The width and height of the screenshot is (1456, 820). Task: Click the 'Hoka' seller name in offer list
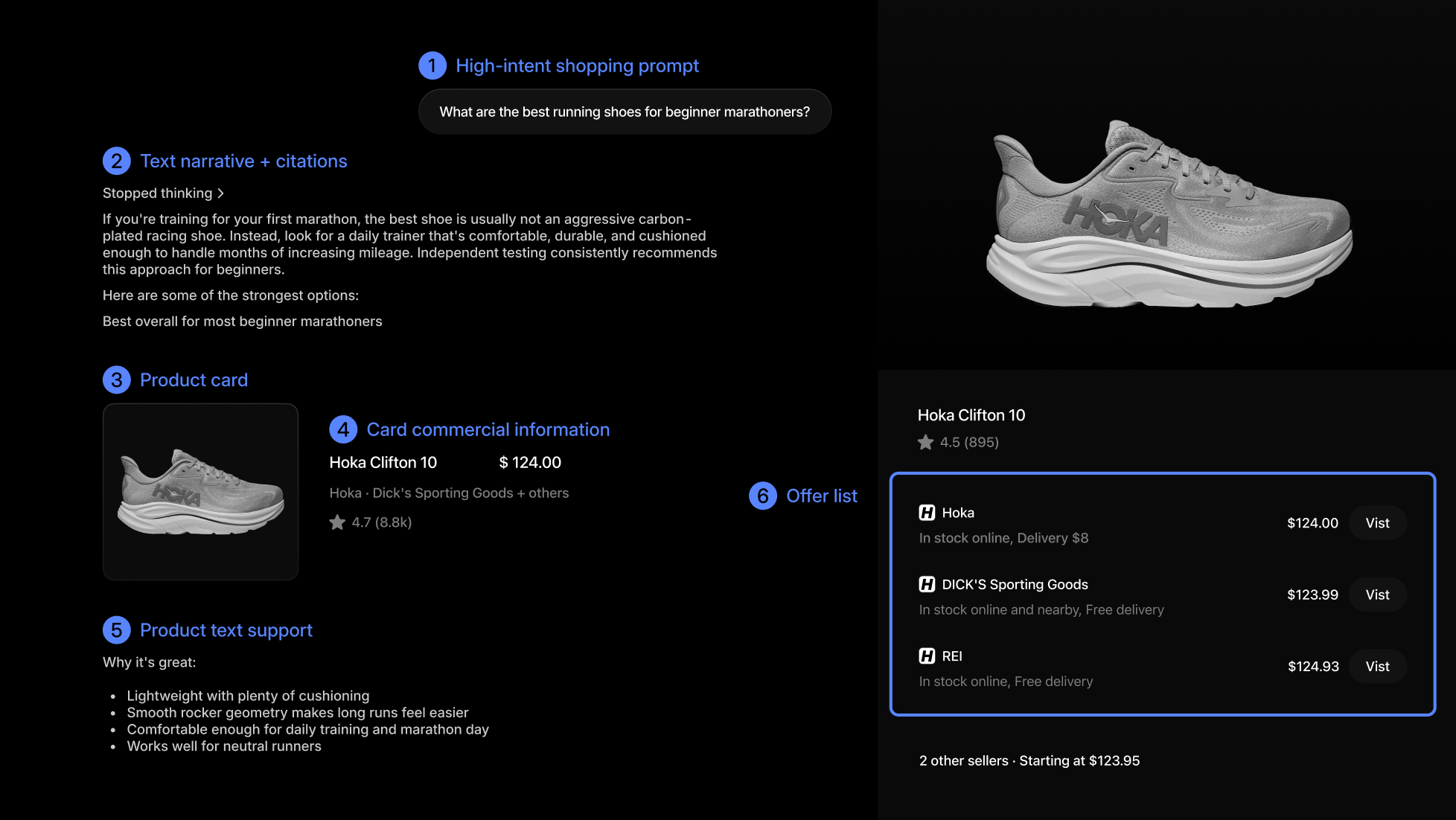coord(958,513)
